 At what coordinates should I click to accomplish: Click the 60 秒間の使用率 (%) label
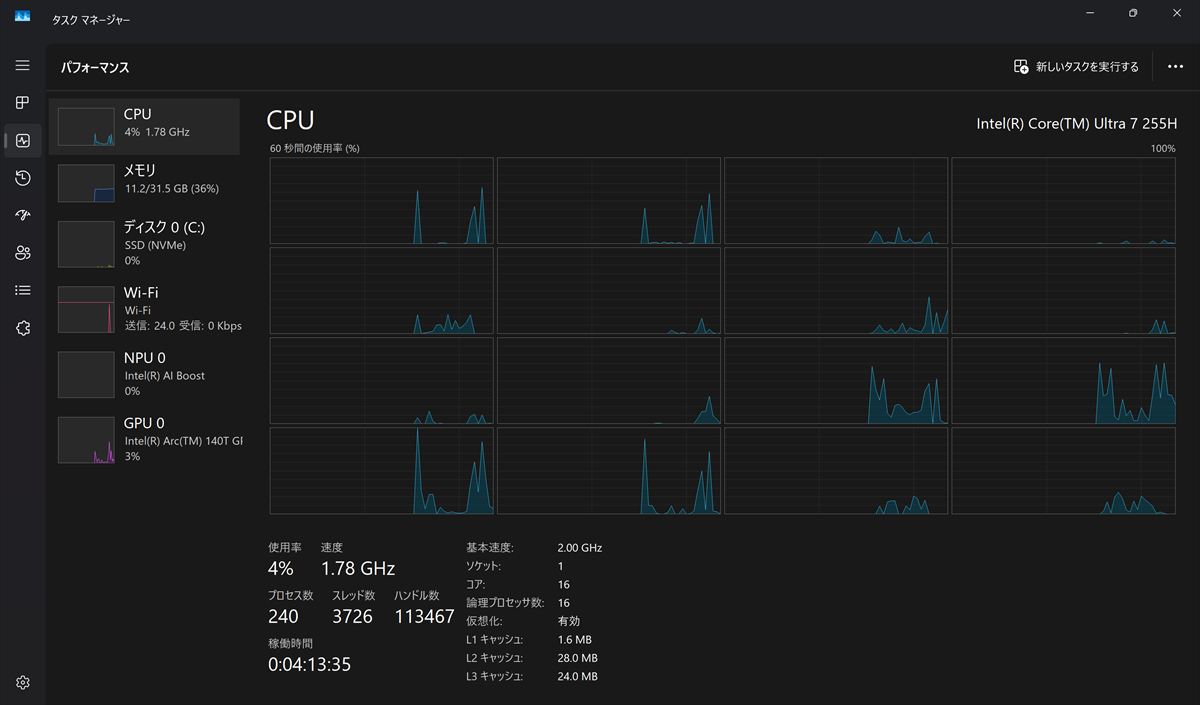315,148
